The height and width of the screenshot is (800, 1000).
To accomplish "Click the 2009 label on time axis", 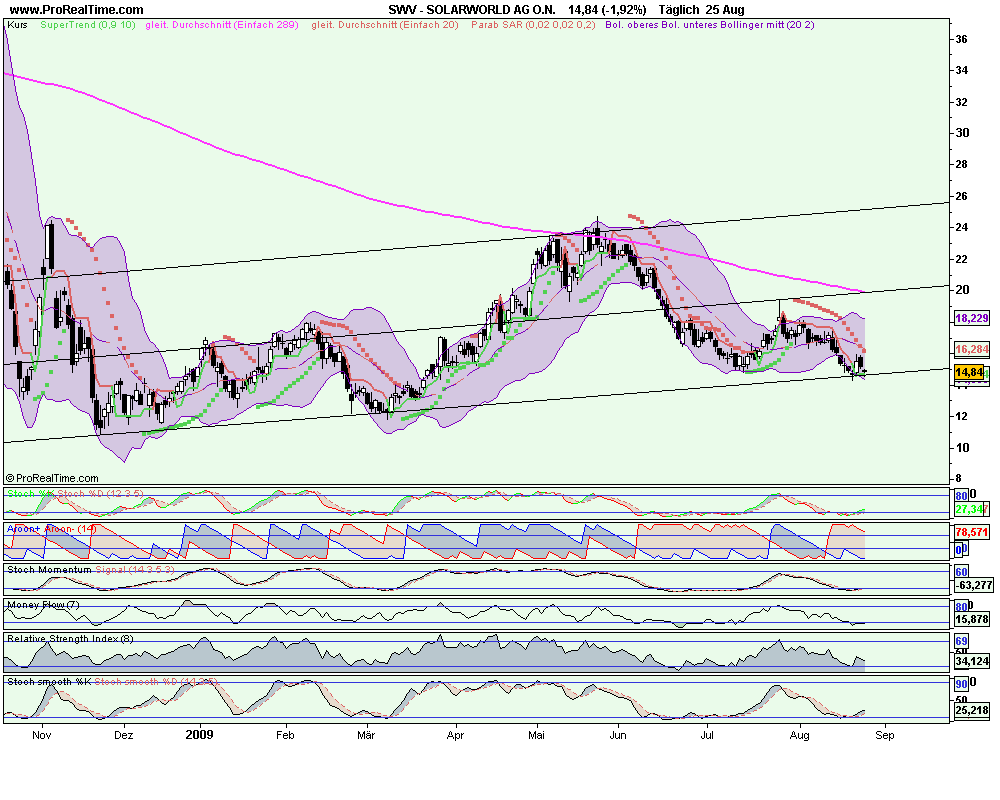I will (x=200, y=735).
